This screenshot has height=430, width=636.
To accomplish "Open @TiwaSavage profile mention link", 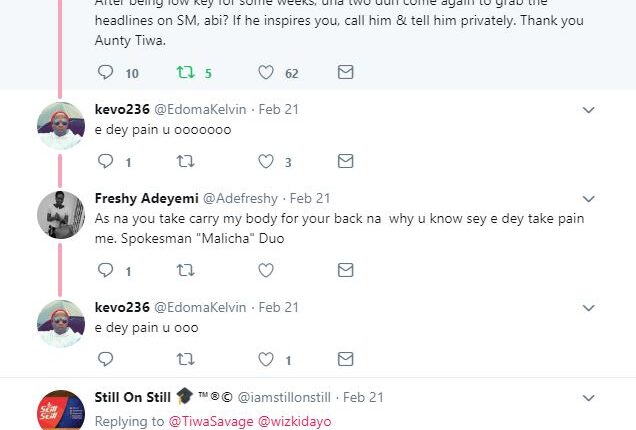I will pos(210,421).
